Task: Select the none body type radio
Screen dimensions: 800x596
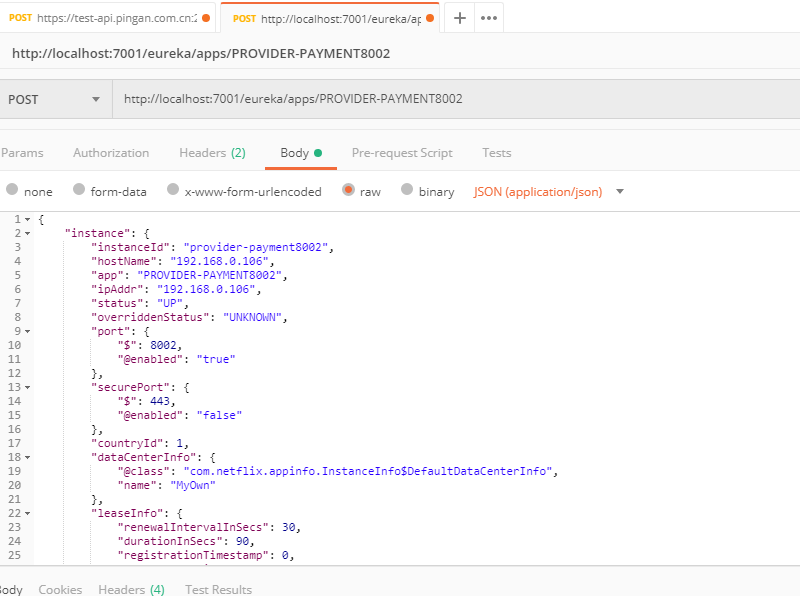Action: coord(12,190)
